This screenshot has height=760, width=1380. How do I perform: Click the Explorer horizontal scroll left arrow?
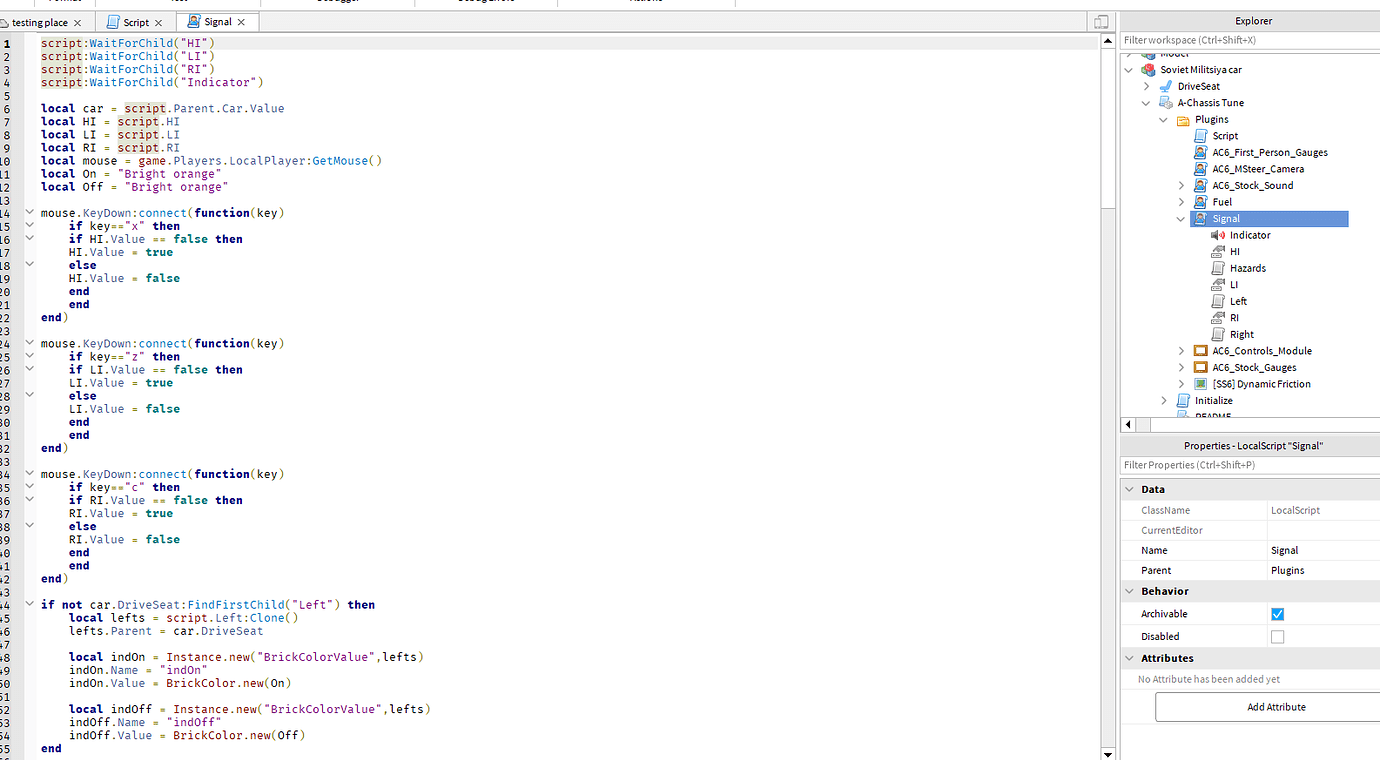[x=1127, y=425]
